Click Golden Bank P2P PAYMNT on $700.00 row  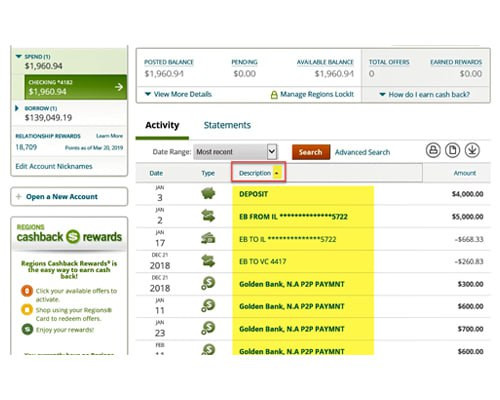tap(292, 329)
